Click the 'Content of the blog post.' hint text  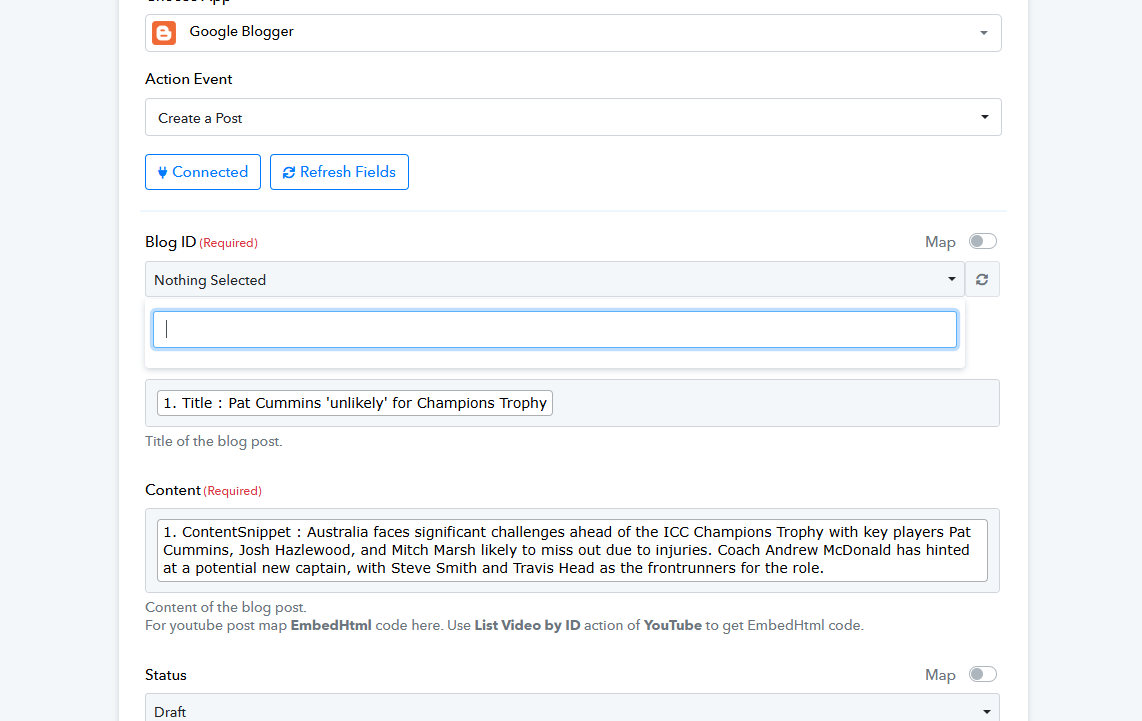pyautogui.click(x=226, y=607)
